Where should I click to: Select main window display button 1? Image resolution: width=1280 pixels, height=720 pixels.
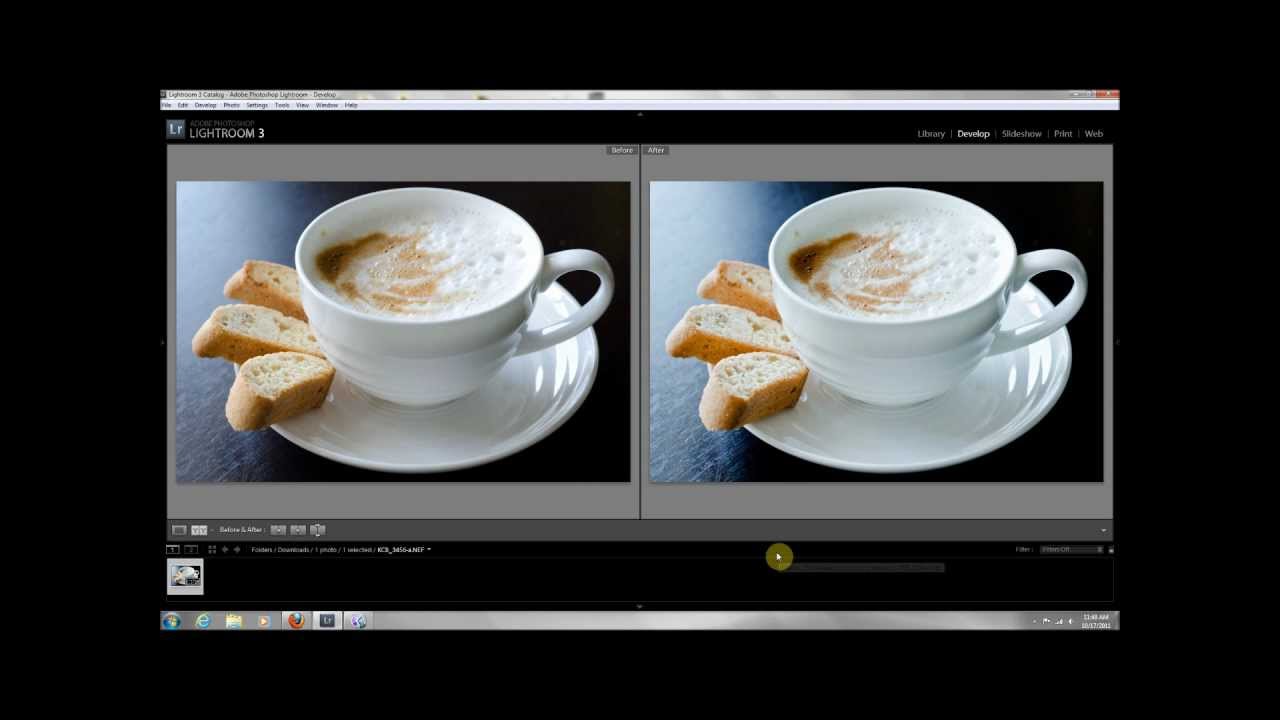pyautogui.click(x=172, y=549)
